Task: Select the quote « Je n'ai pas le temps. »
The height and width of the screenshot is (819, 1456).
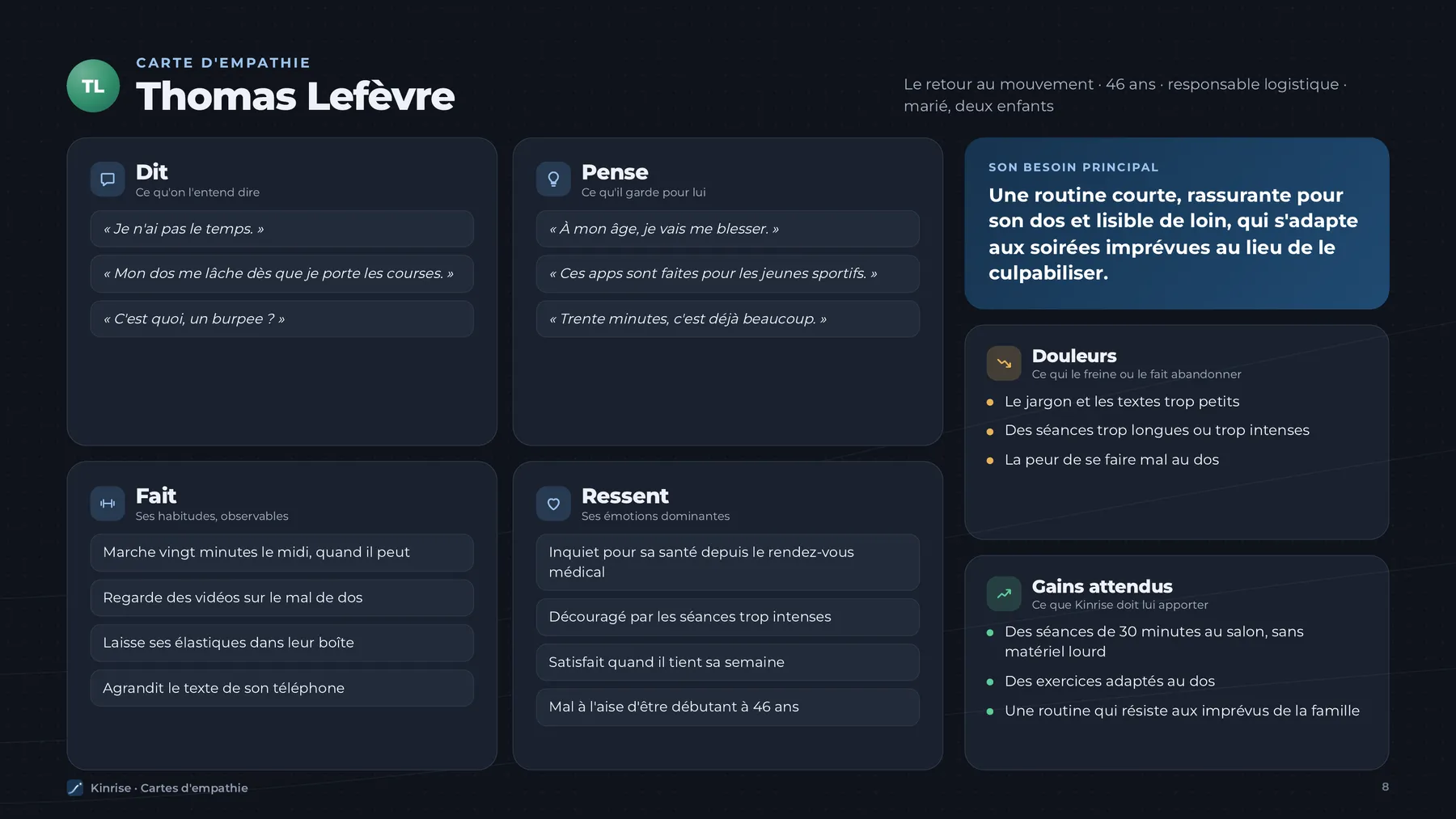Action: point(282,229)
